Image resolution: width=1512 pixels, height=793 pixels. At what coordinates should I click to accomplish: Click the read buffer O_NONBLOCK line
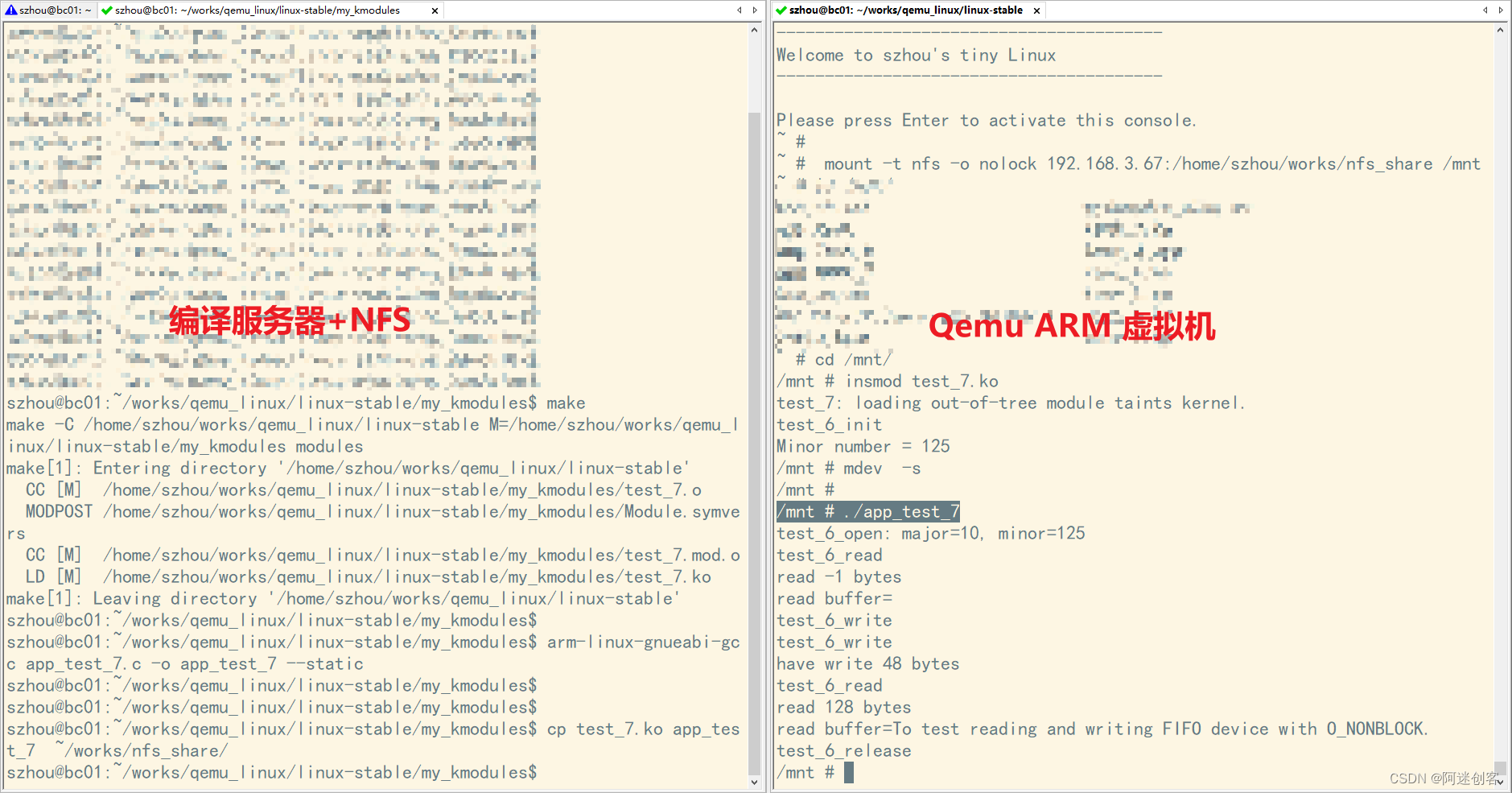(x=1102, y=729)
